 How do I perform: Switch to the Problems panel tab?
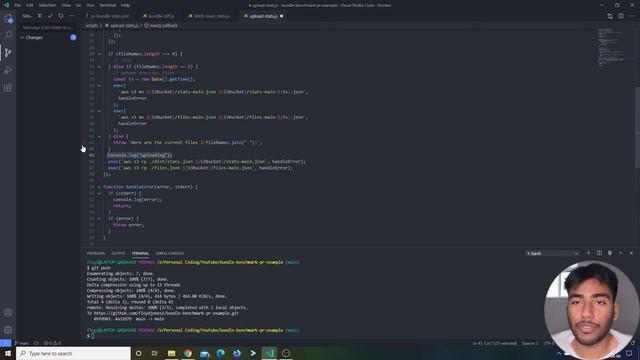click(x=96, y=253)
